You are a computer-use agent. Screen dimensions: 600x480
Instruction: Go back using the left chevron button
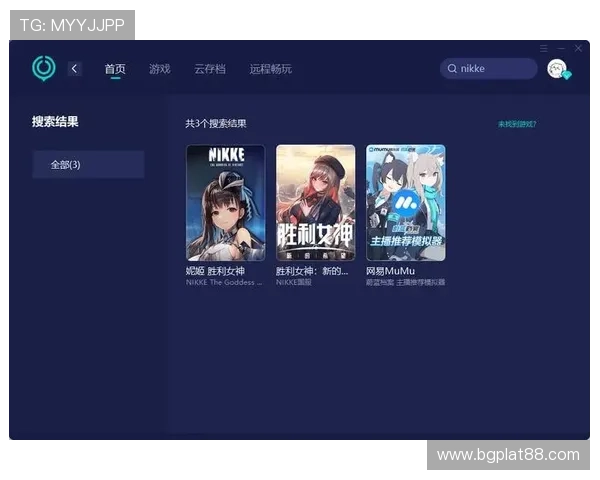(74, 69)
